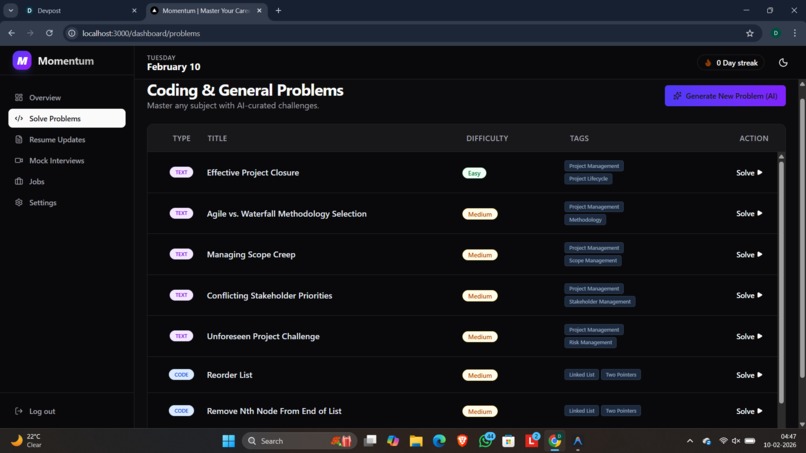
Task: Click the 0 Day streak badge
Action: point(730,63)
